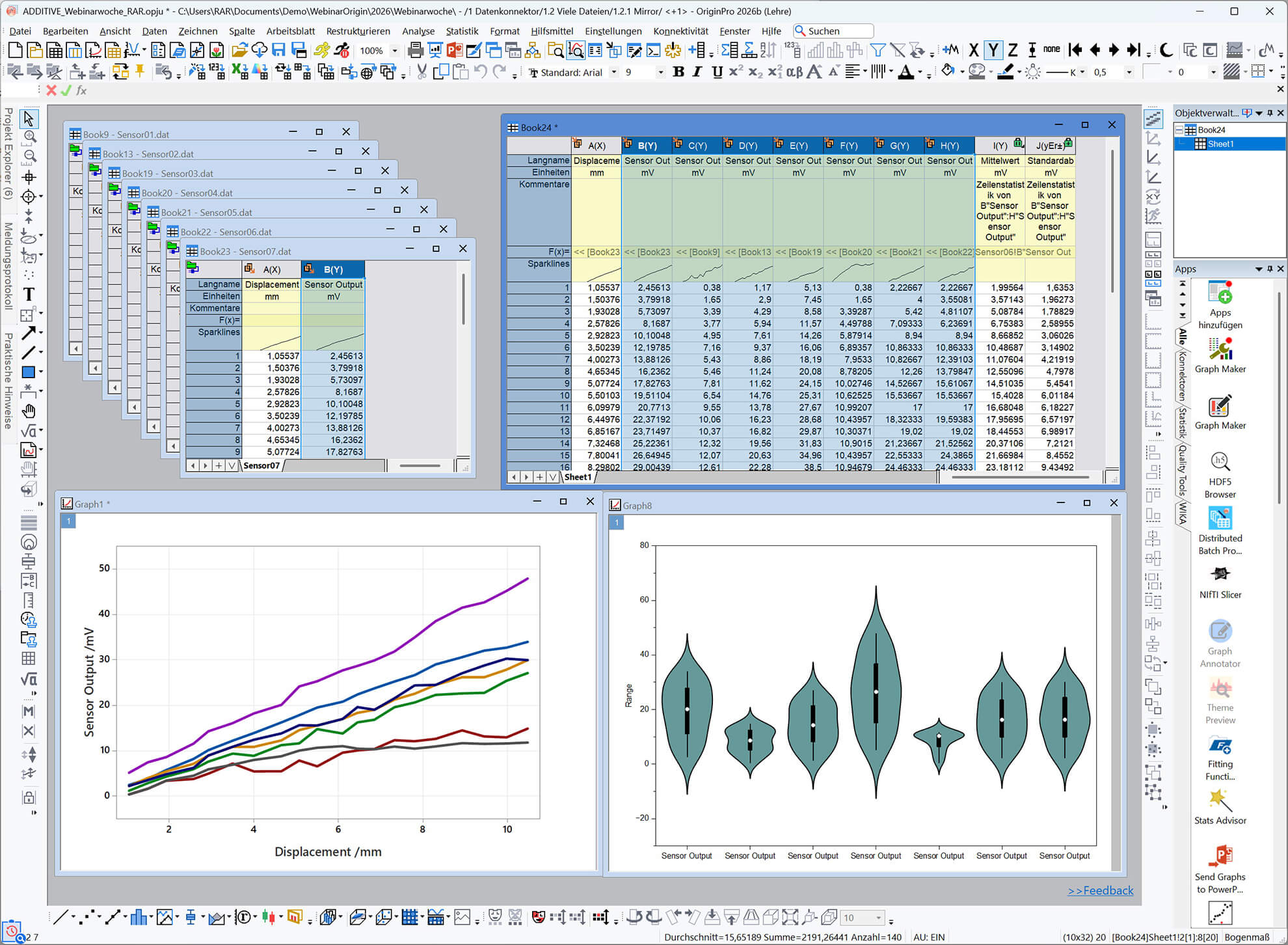Click the >>Feedback link

point(1101,890)
